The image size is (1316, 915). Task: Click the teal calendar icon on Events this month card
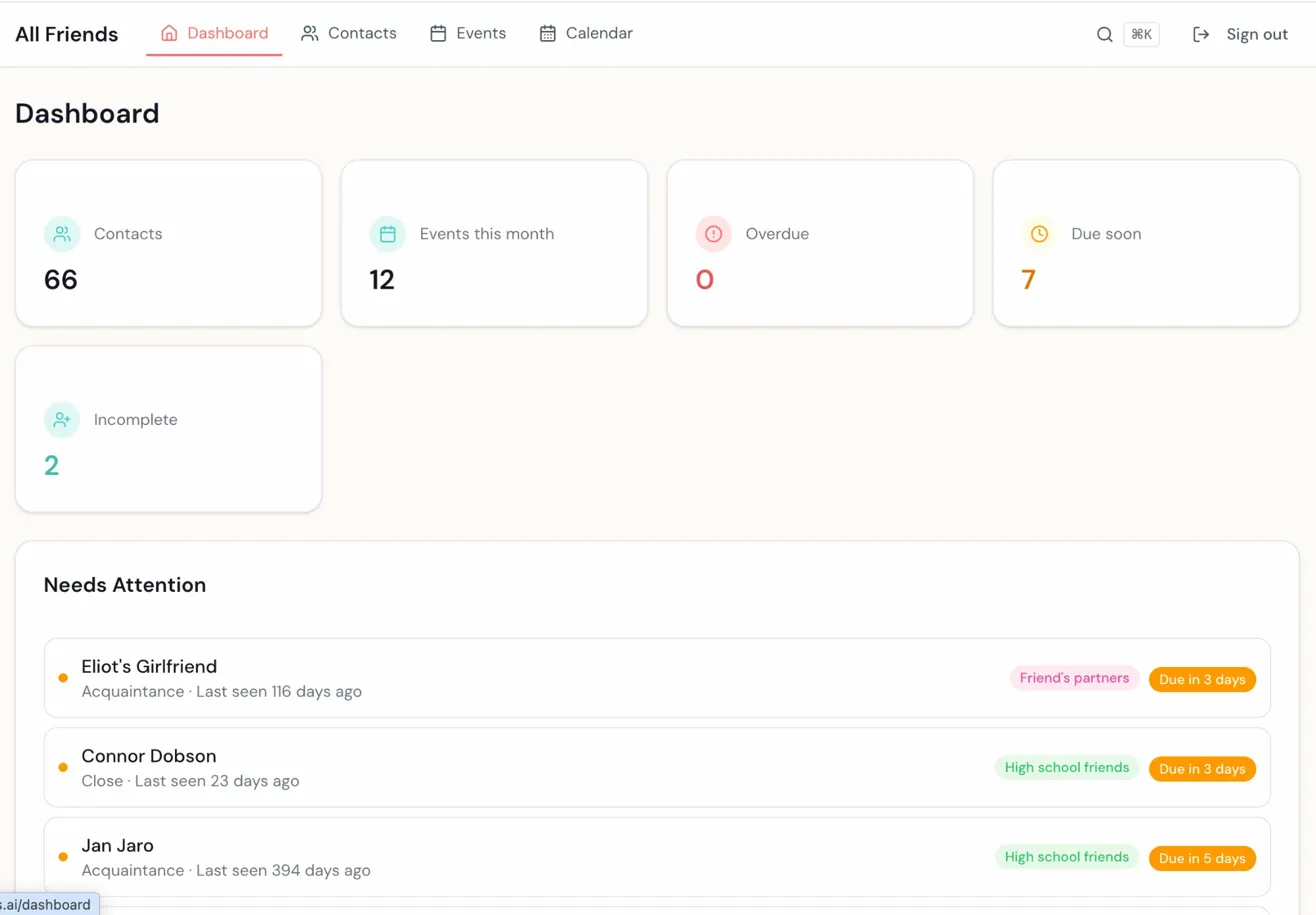click(x=387, y=233)
